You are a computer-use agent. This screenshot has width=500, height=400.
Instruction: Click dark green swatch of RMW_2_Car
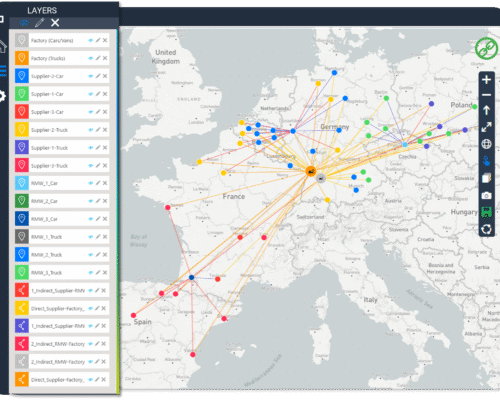(22, 201)
